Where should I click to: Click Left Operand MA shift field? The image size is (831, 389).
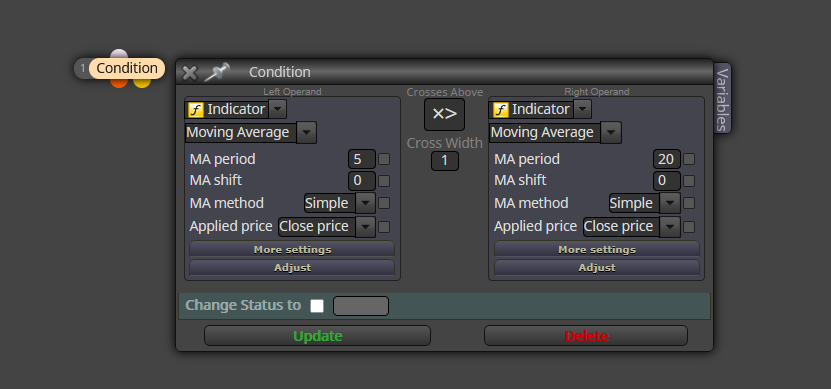click(362, 181)
